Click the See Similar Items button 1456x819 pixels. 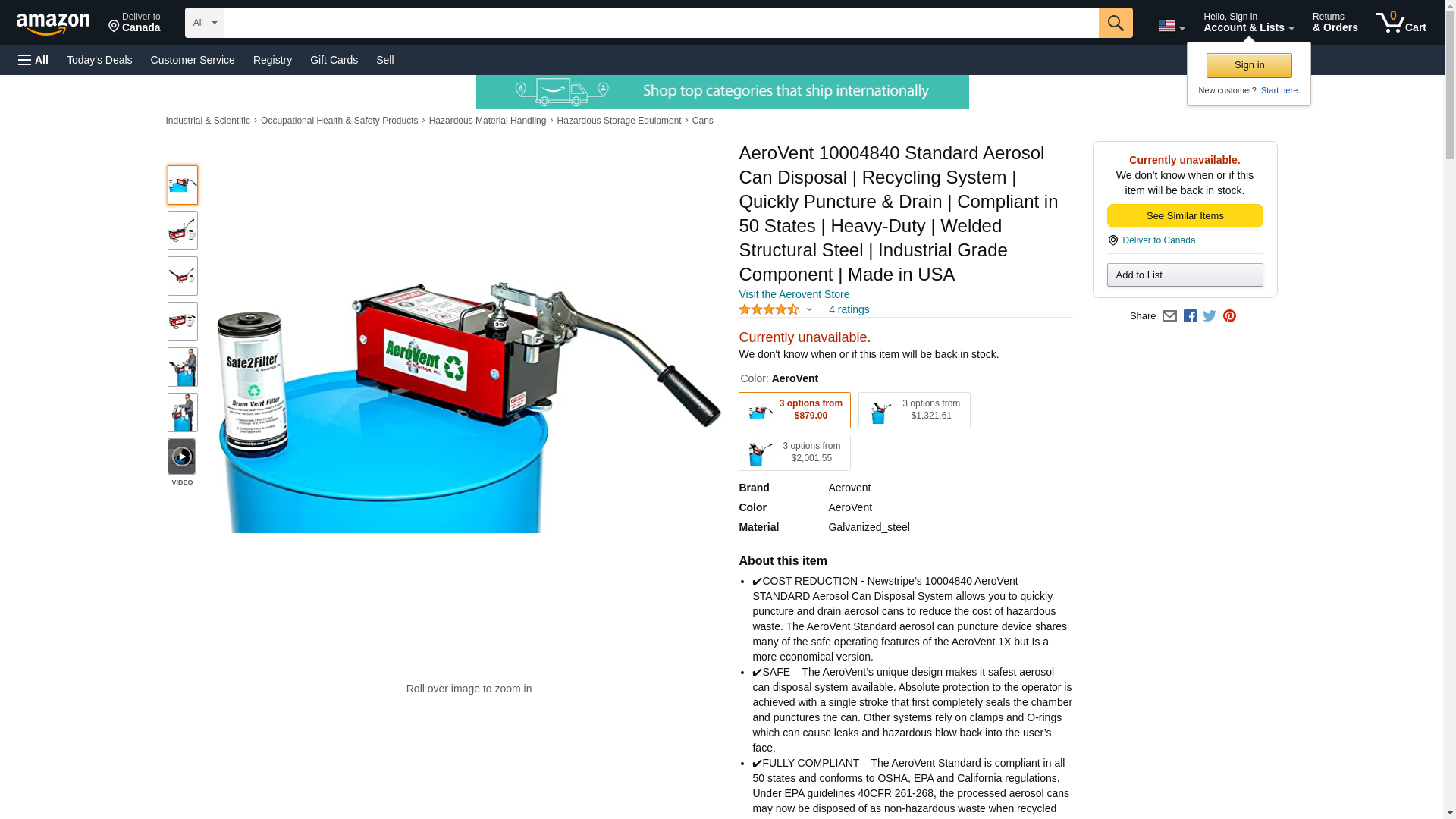coord(1185,216)
